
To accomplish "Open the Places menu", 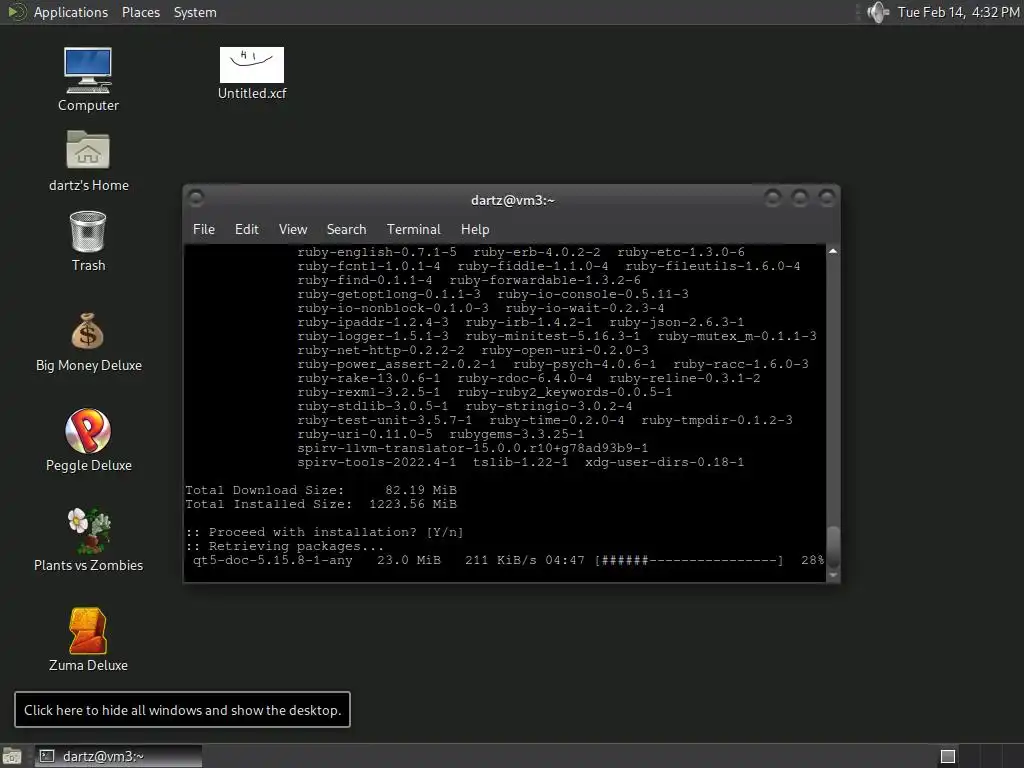I will pyautogui.click(x=140, y=12).
